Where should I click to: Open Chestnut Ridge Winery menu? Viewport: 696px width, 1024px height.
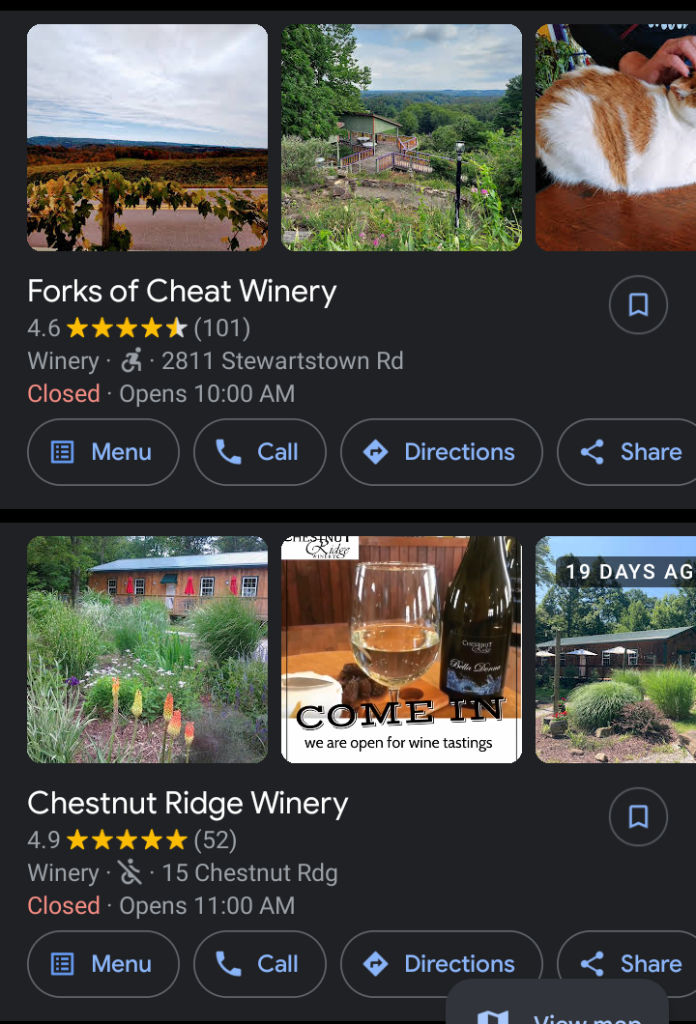(x=103, y=964)
